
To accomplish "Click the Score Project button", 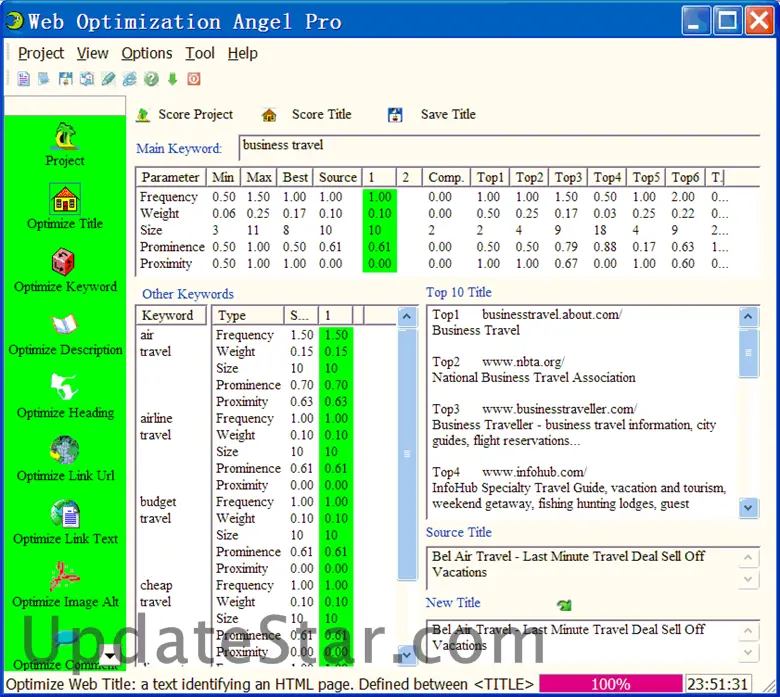I will [x=185, y=115].
